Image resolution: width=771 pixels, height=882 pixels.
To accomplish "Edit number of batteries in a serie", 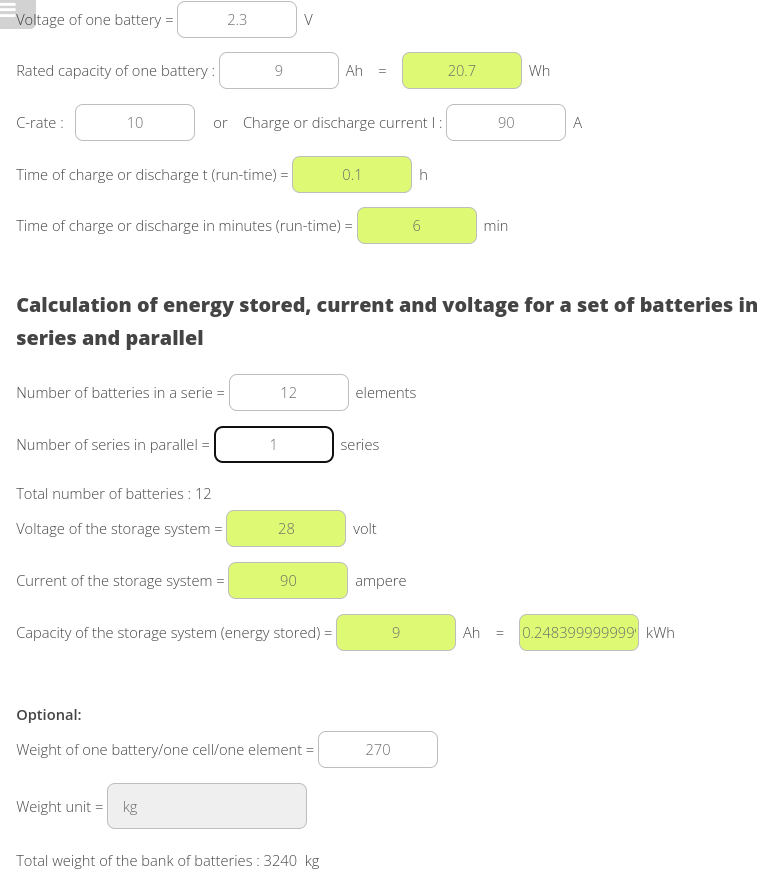I will tap(289, 393).
